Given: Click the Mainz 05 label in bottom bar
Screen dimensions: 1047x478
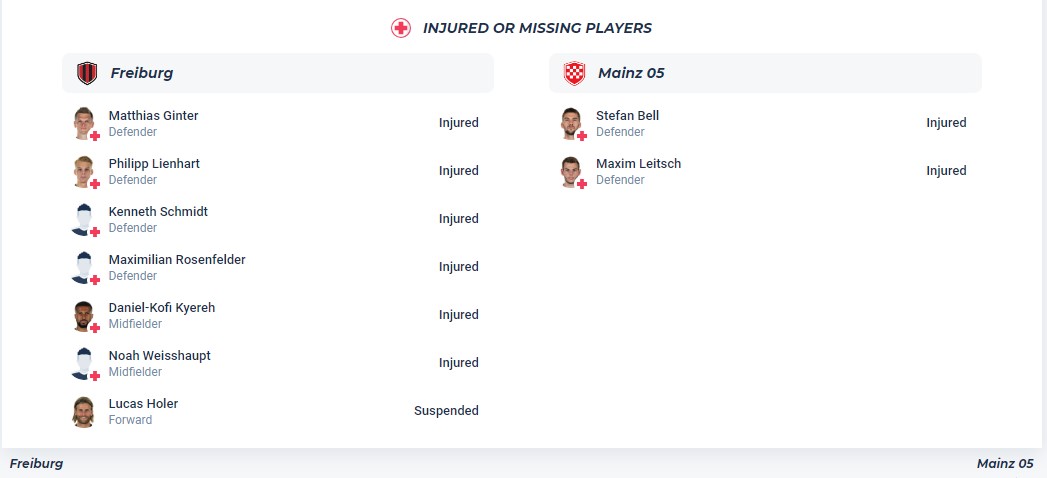Looking at the screenshot, I should [1004, 464].
